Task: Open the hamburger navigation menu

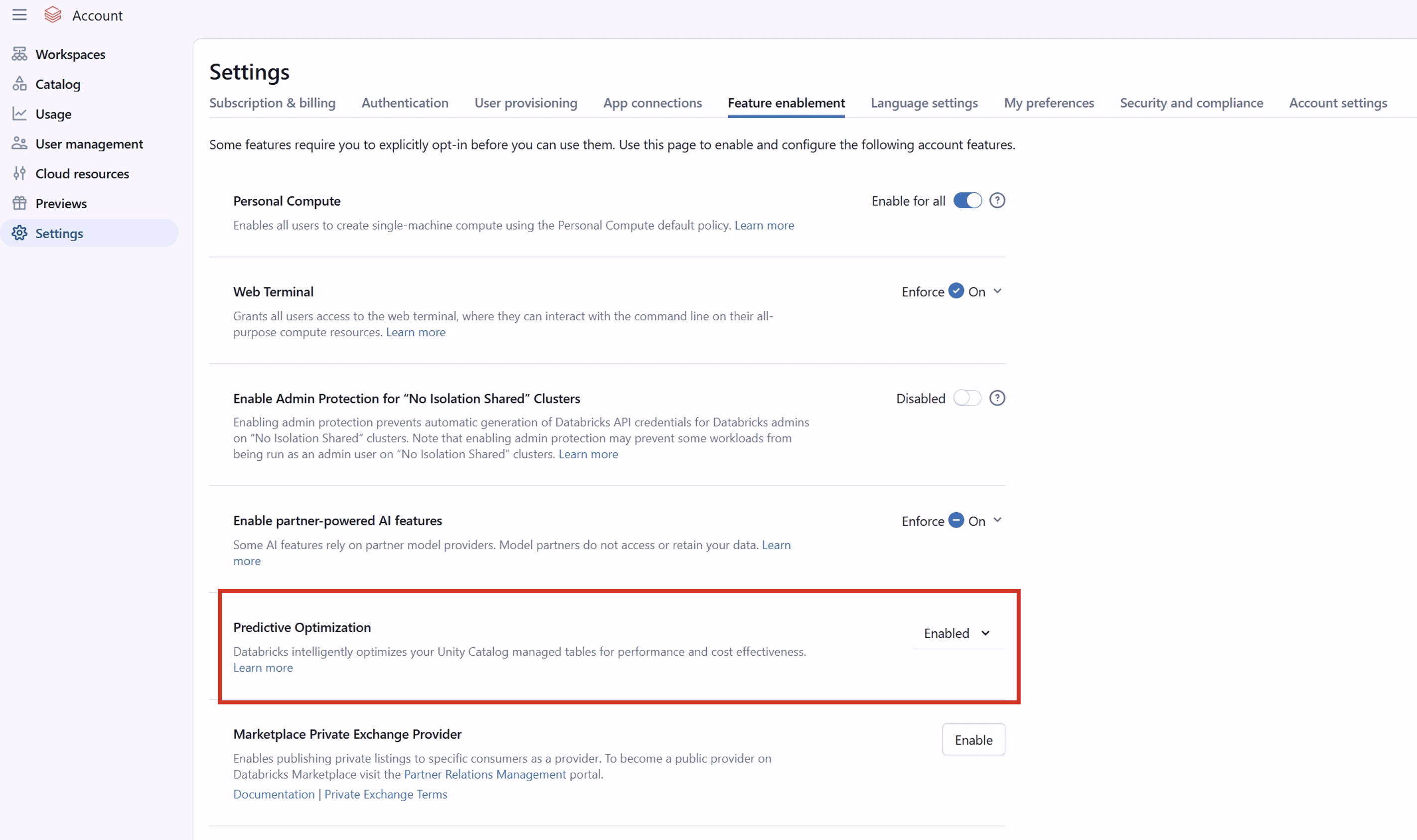Action: click(x=19, y=15)
